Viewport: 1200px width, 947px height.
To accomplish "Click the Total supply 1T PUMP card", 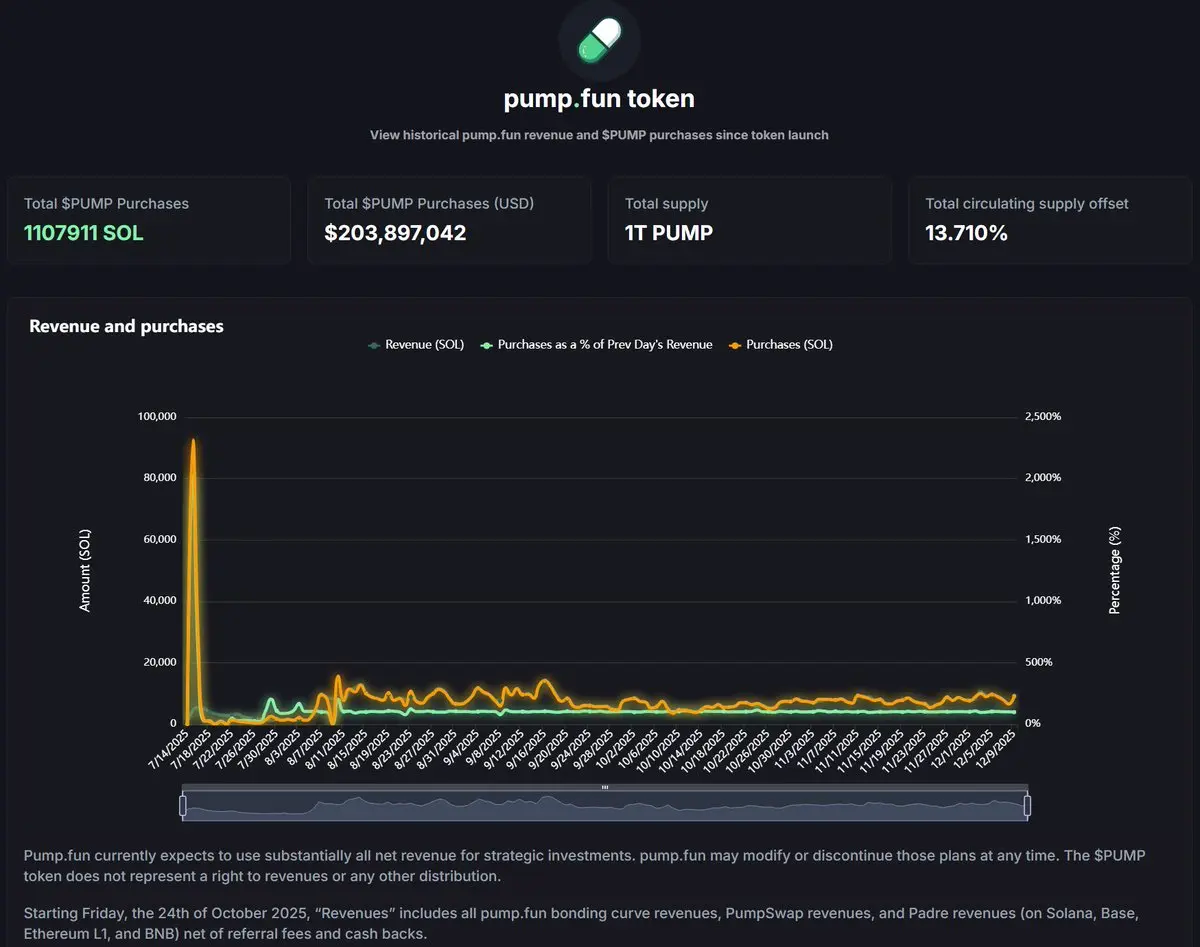I will point(749,220).
